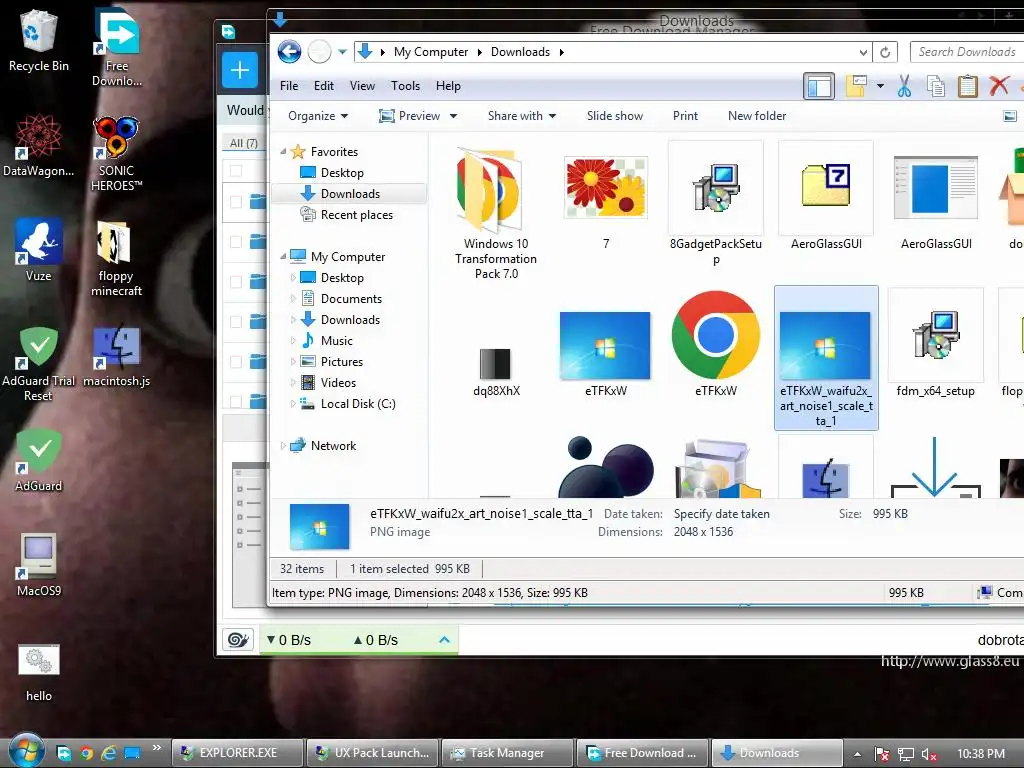
Task: Click the Print button
Action: pos(685,116)
